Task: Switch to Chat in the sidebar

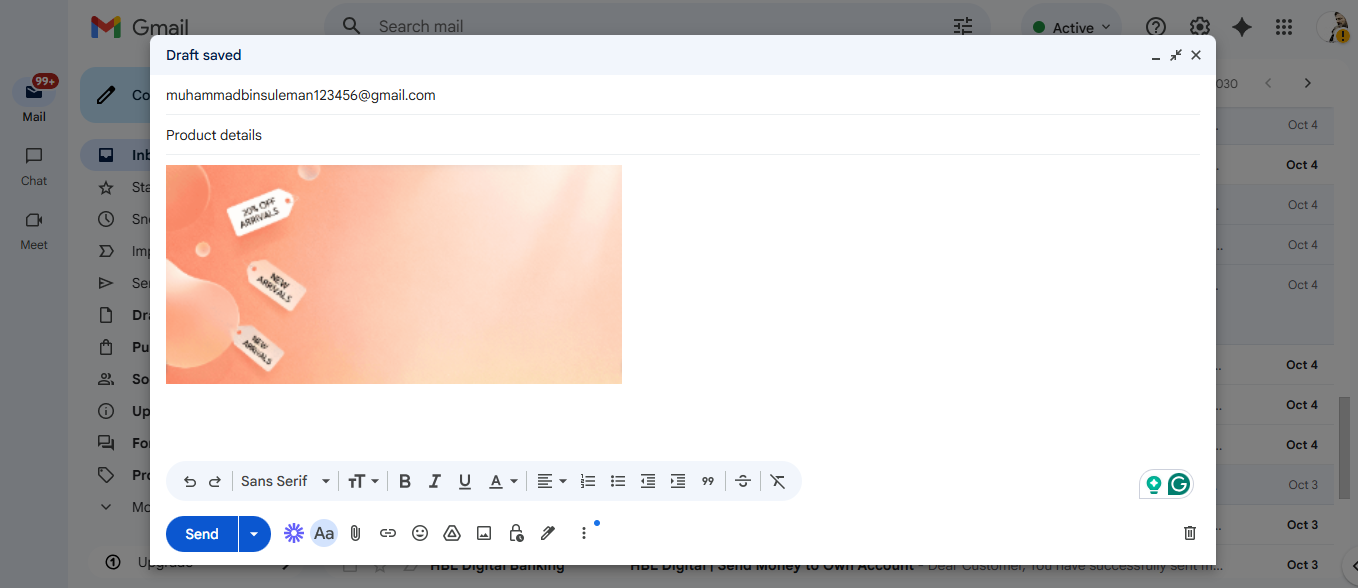Action: [x=34, y=166]
